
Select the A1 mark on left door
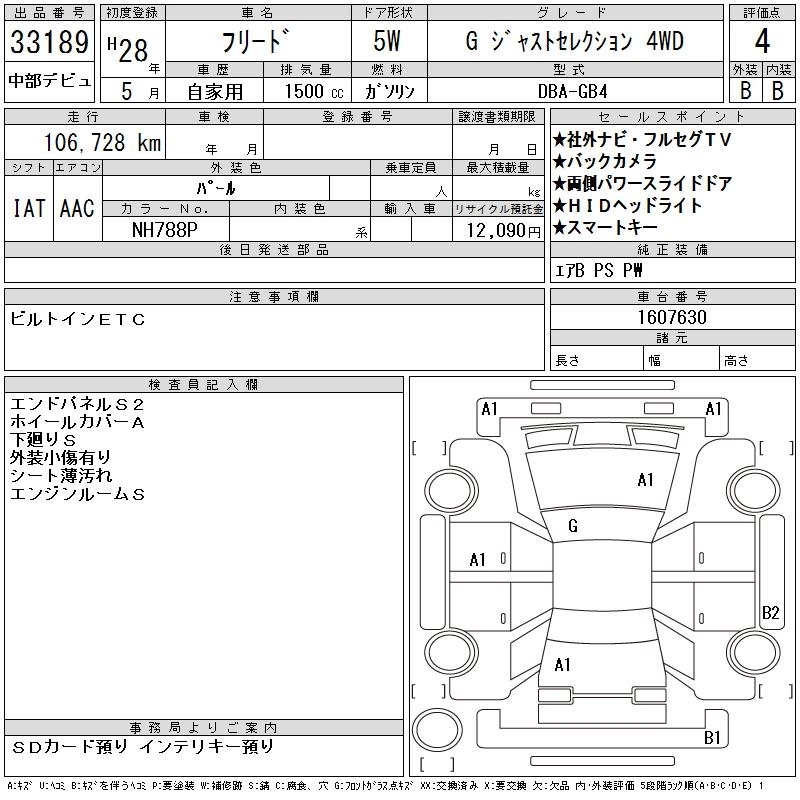click(x=478, y=559)
